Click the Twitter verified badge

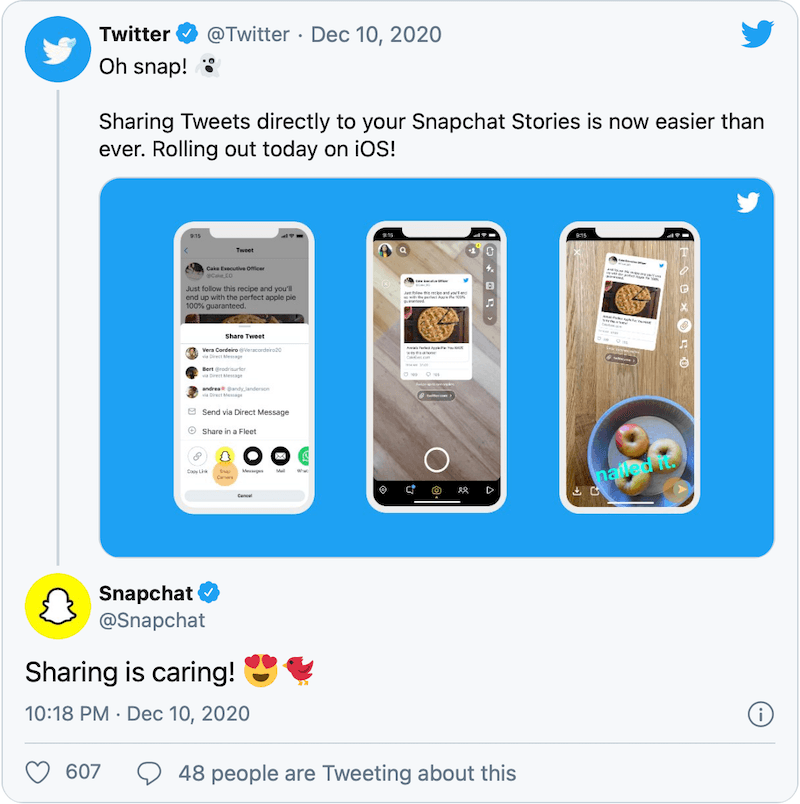pyautogui.click(x=188, y=34)
